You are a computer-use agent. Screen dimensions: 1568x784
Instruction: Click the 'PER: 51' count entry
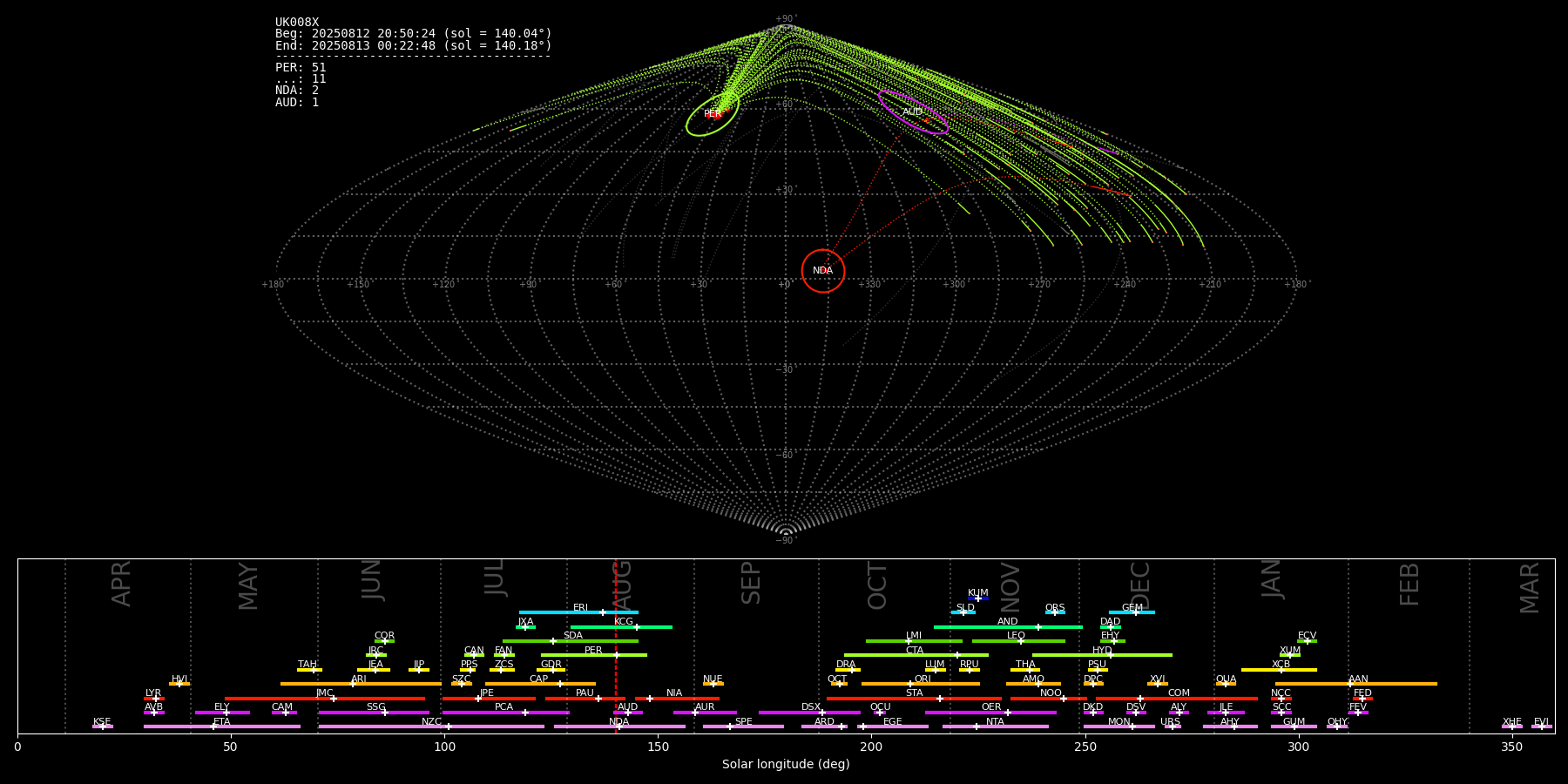[301, 68]
